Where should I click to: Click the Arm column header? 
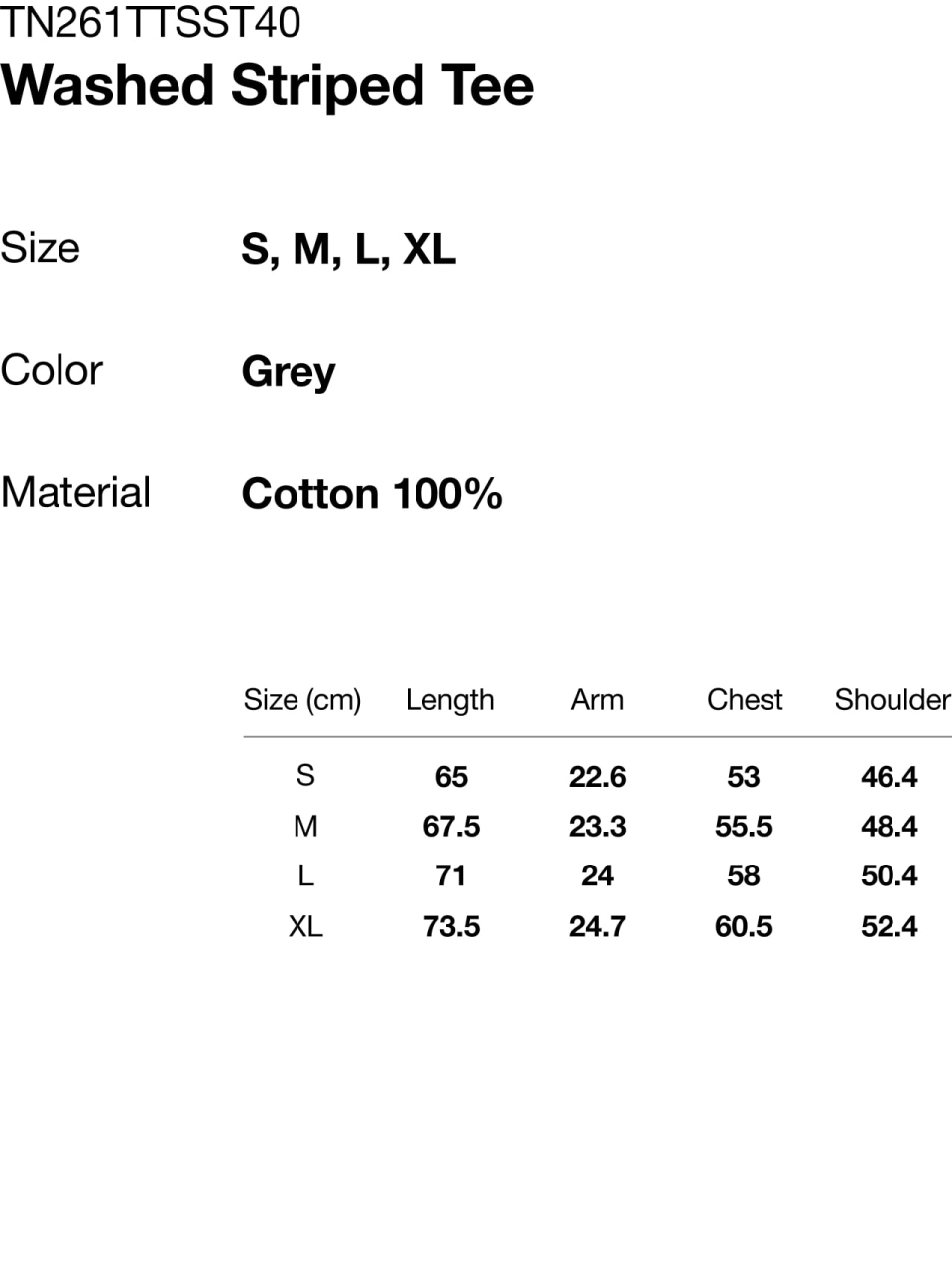(597, 700)
